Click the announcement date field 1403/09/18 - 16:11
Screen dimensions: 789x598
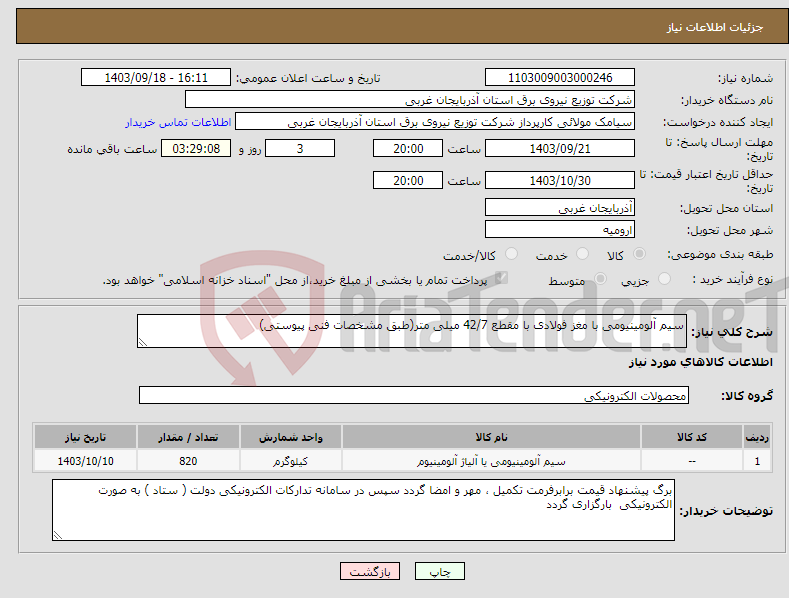coord(156,78)
